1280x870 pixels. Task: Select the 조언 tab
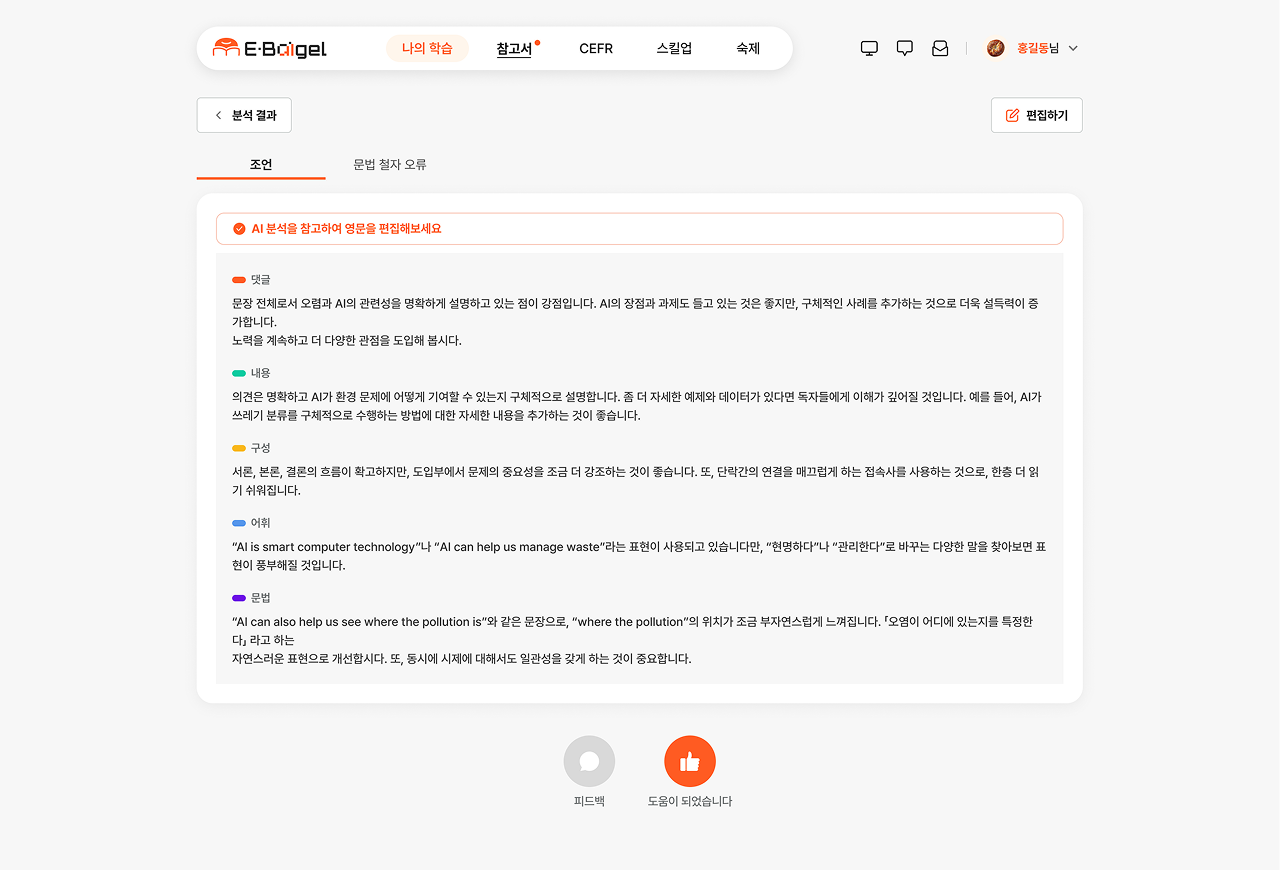(260, 164)
